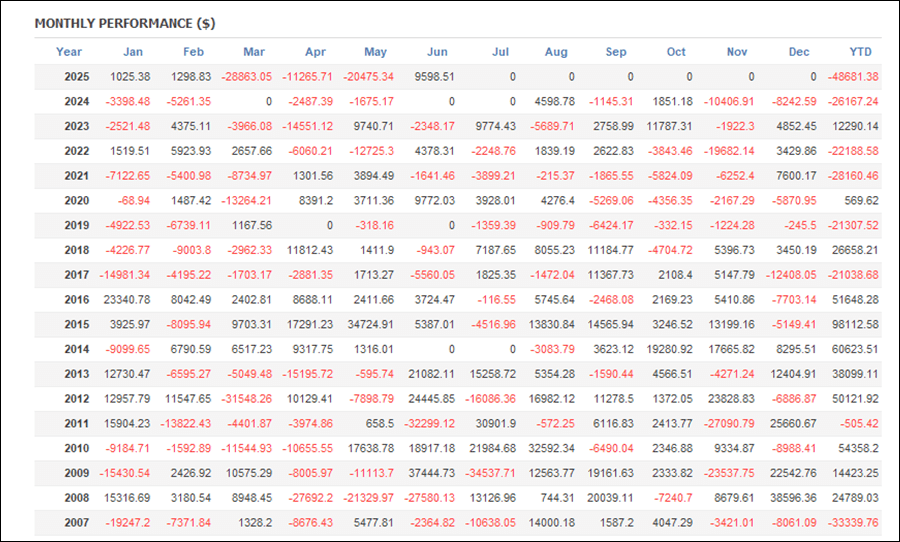Screen dimensions: 900x542
Task: Select 2009 Jun value 37444.73
Action: point(432,473)
